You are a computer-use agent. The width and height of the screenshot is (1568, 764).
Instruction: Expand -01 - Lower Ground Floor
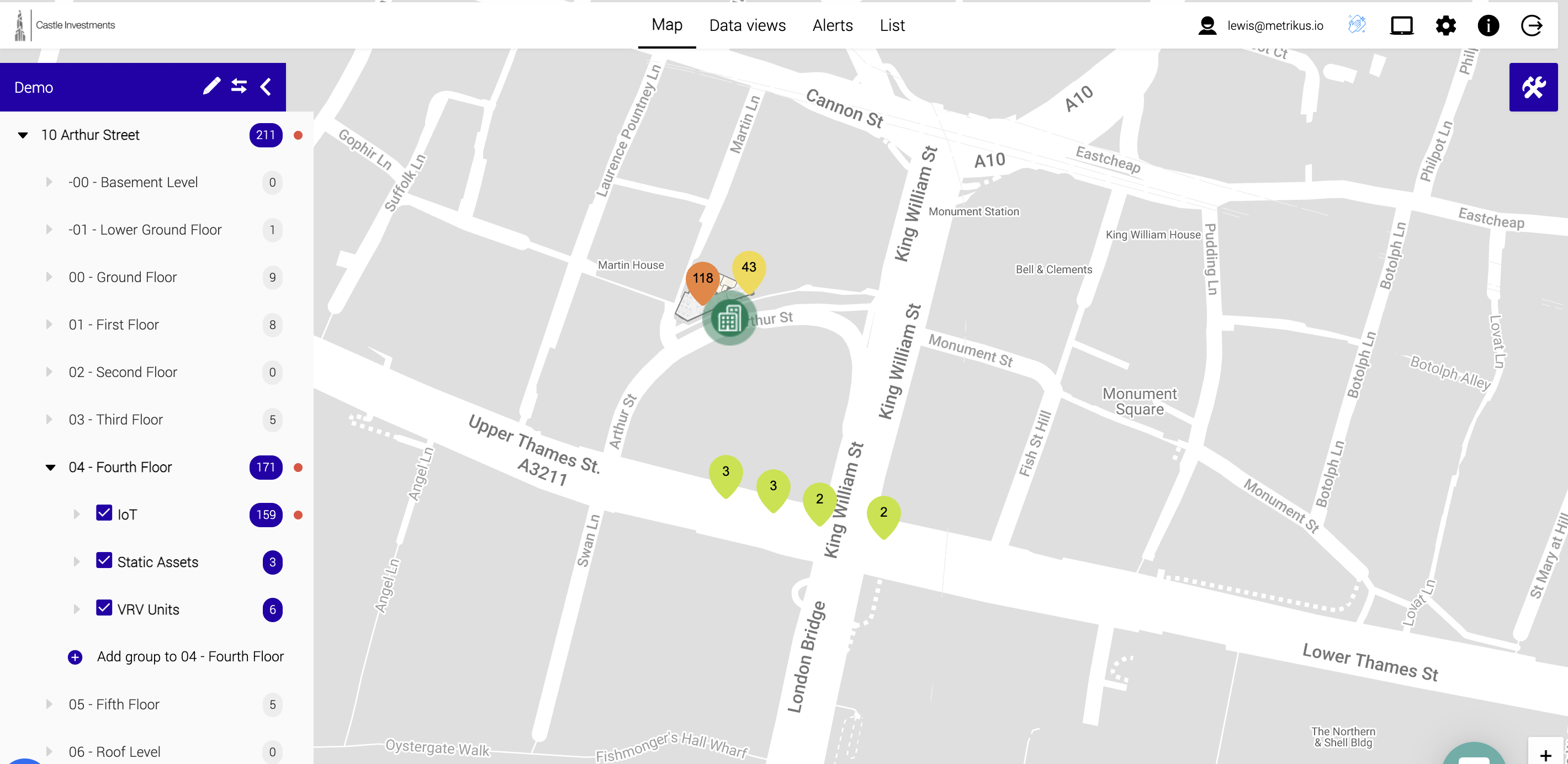[49, 230]
